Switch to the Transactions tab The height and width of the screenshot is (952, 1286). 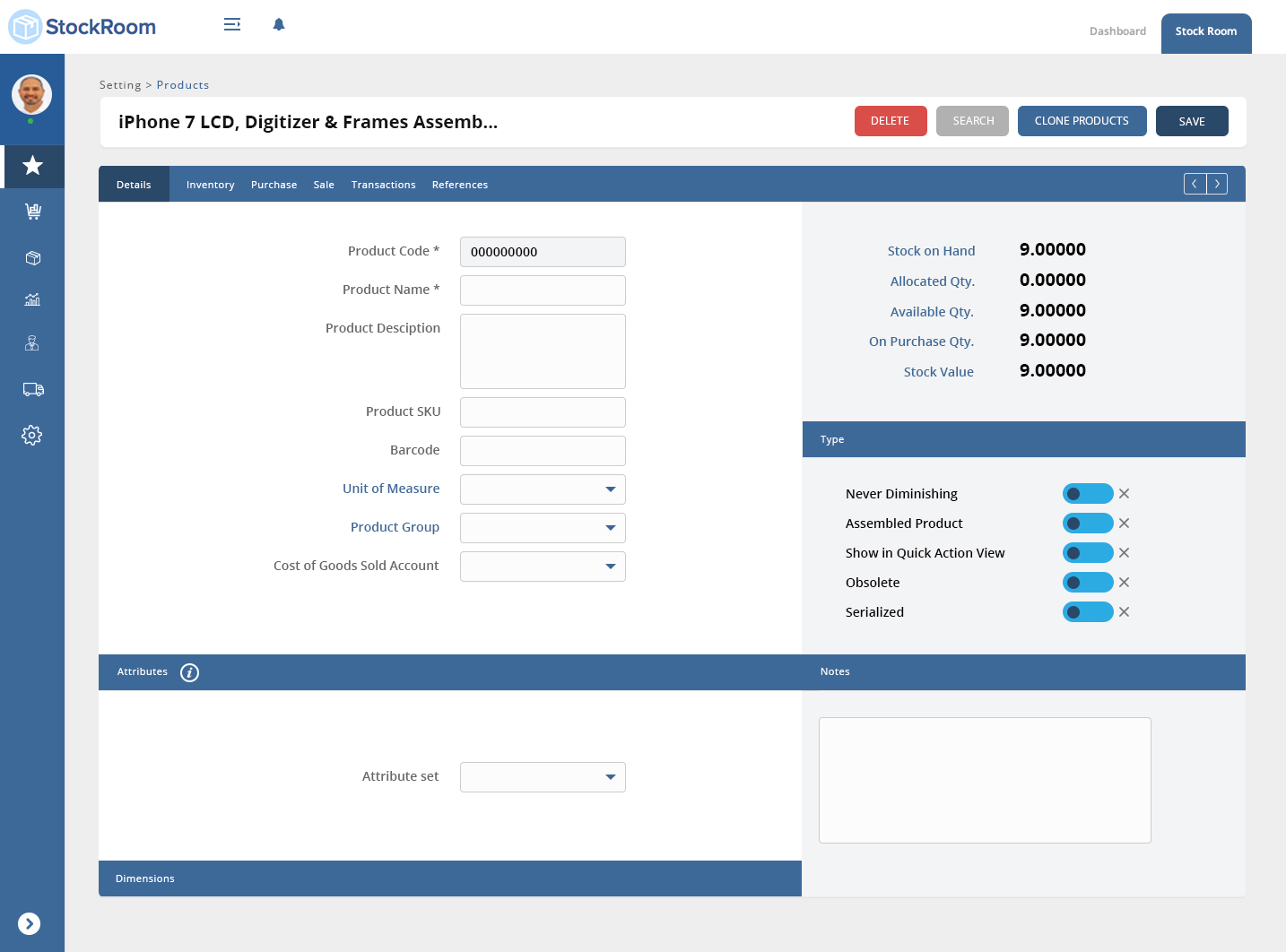coord(383,185)
